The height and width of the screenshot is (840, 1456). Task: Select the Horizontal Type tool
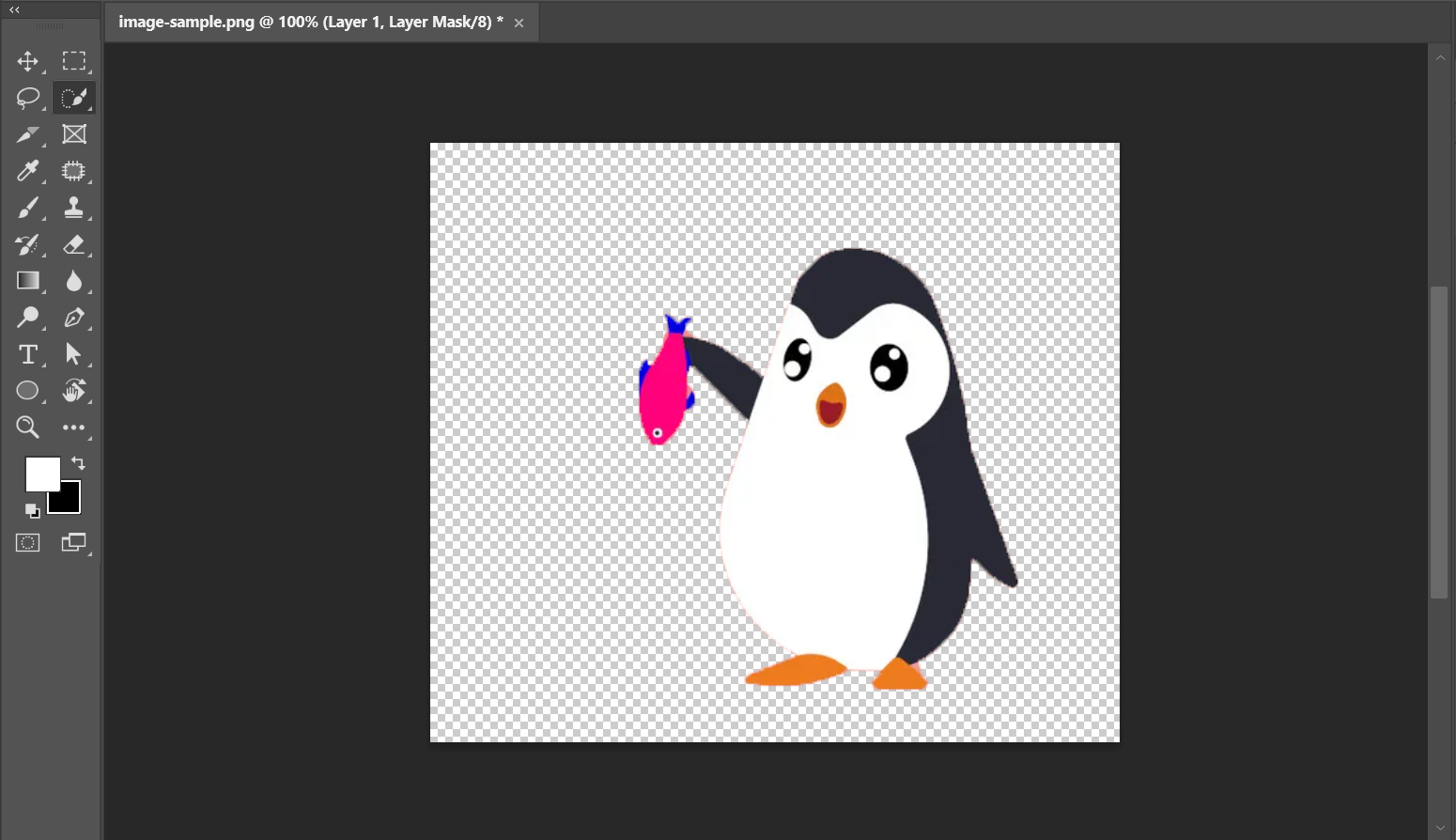(x=27, y=354)
